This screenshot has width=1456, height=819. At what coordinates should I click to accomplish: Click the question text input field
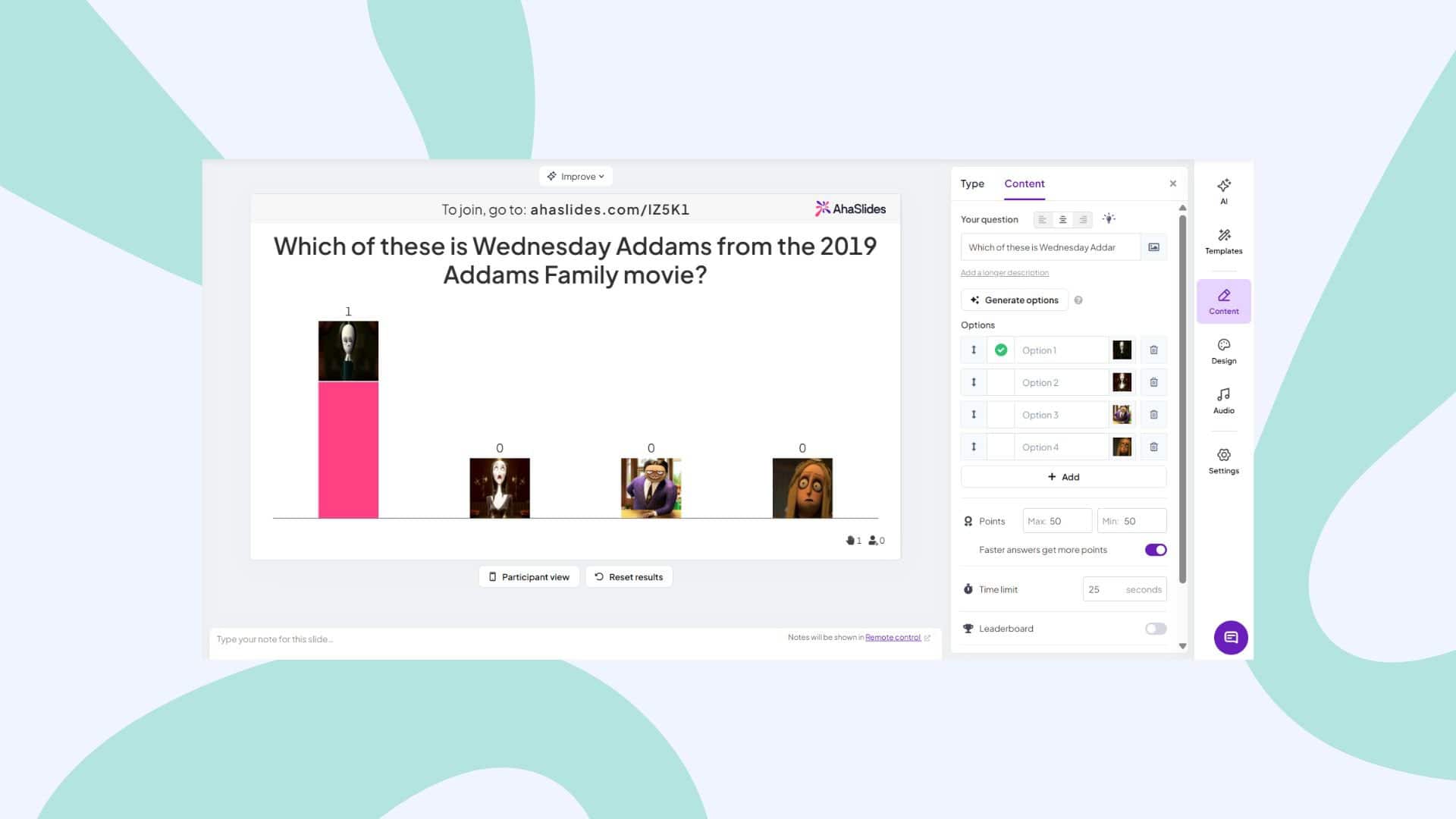coord(1050,247)
